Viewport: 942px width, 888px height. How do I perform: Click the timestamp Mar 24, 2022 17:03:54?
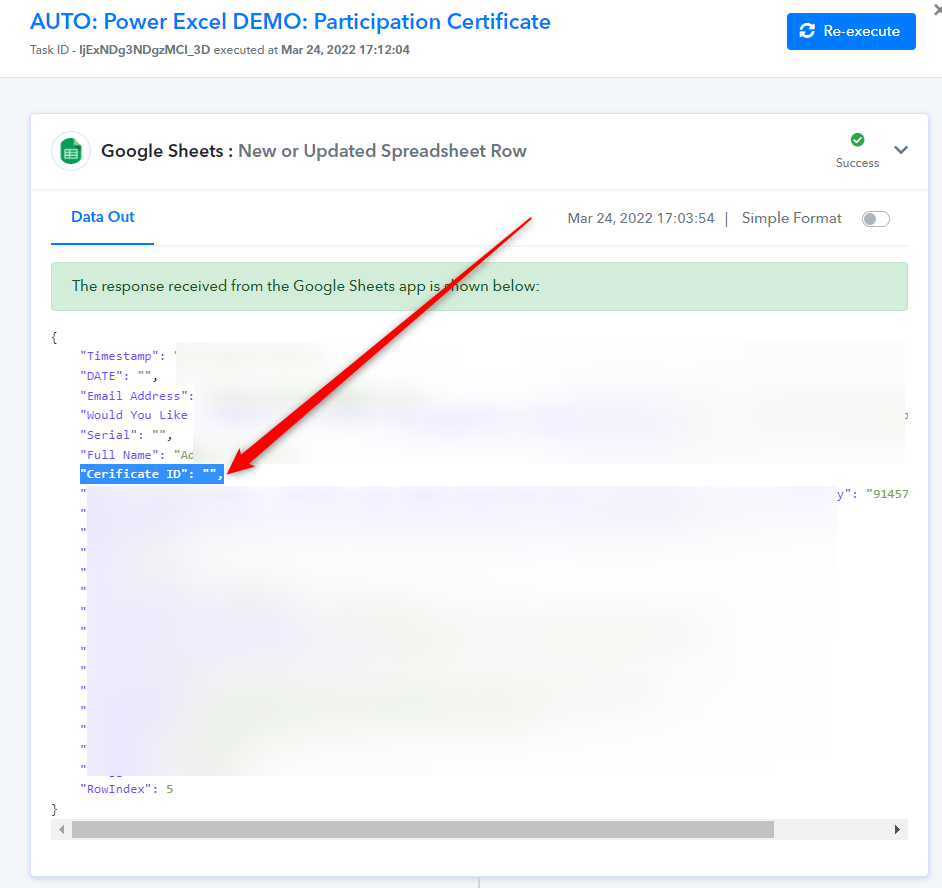point(641,218)
